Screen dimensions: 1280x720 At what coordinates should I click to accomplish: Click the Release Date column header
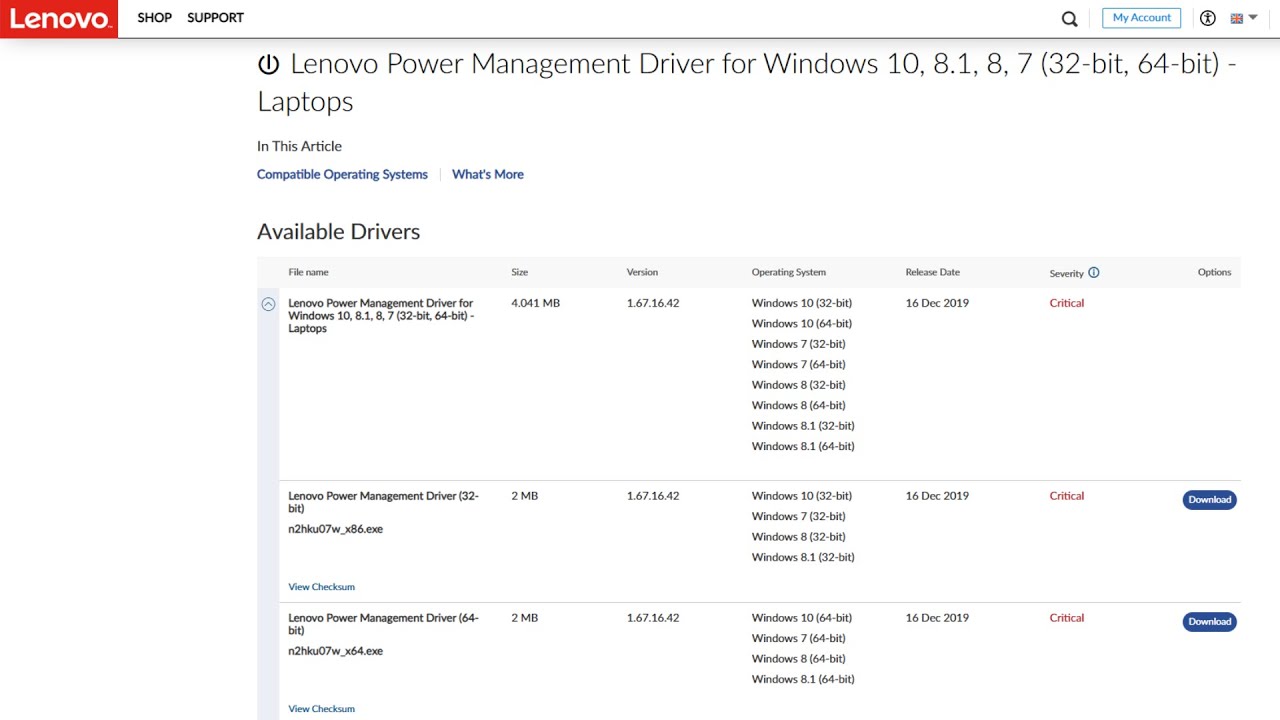coord(932,272)
